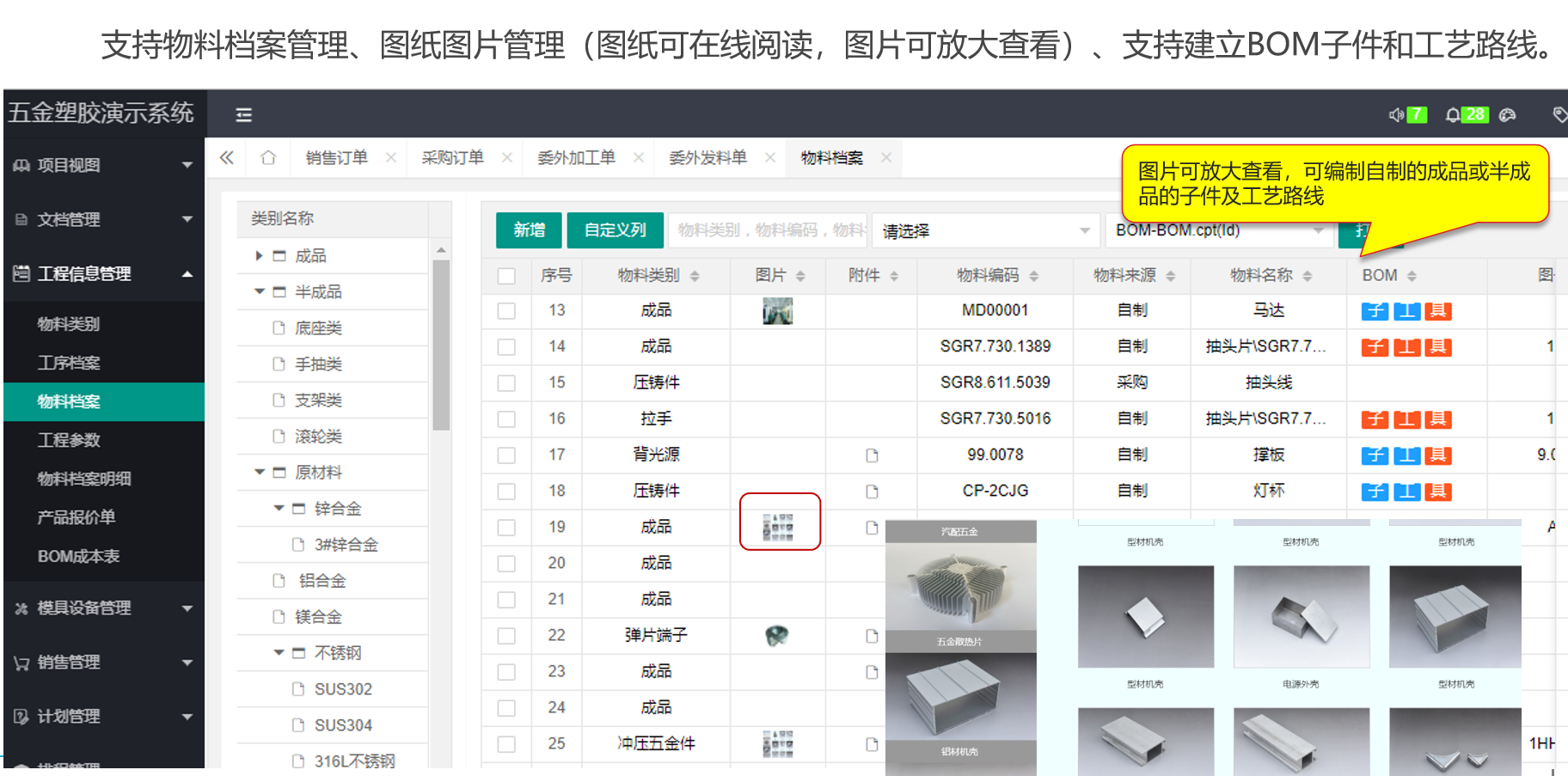Open the attachment icon for 弹片端子 row
The width and height of the screenshot is (1568, 776).
872,636
